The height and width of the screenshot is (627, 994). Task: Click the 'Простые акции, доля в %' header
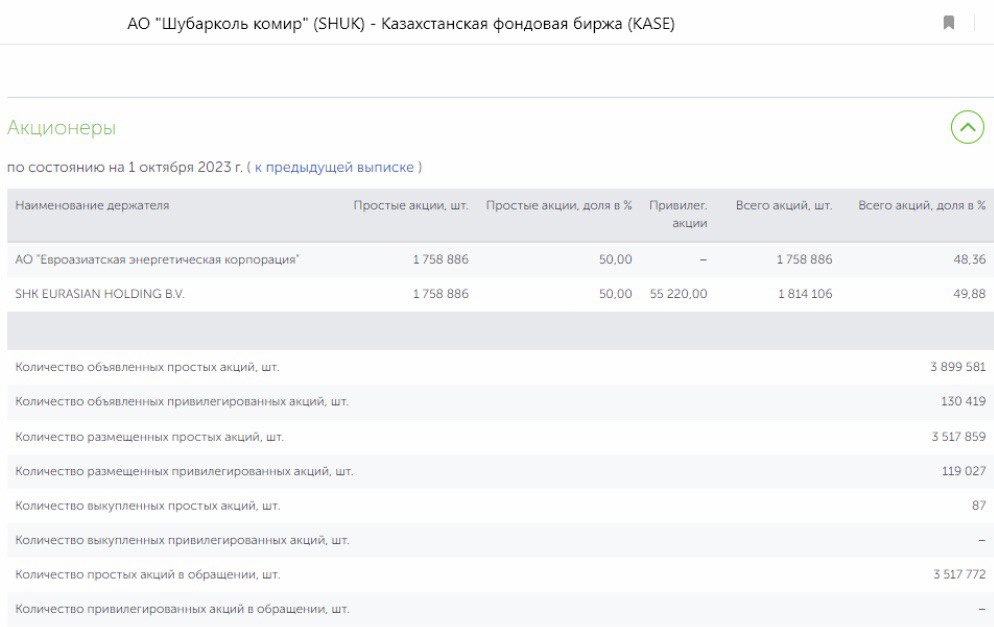coord(559,205)
